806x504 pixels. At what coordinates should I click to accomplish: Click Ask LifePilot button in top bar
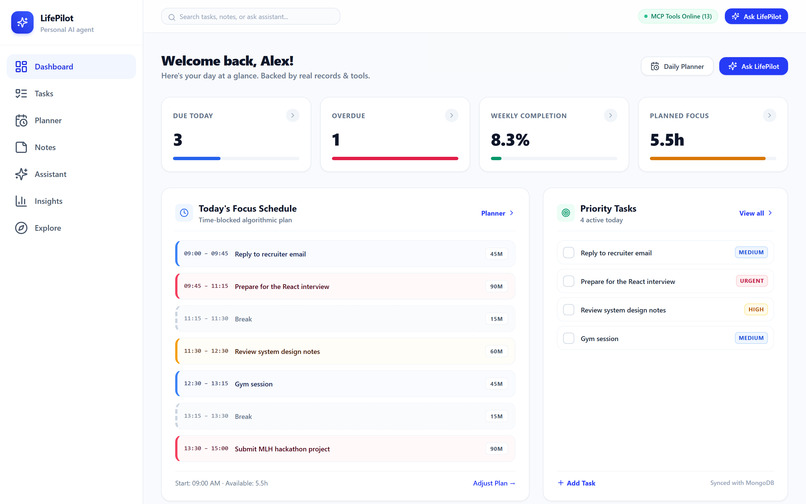(756, 16)
